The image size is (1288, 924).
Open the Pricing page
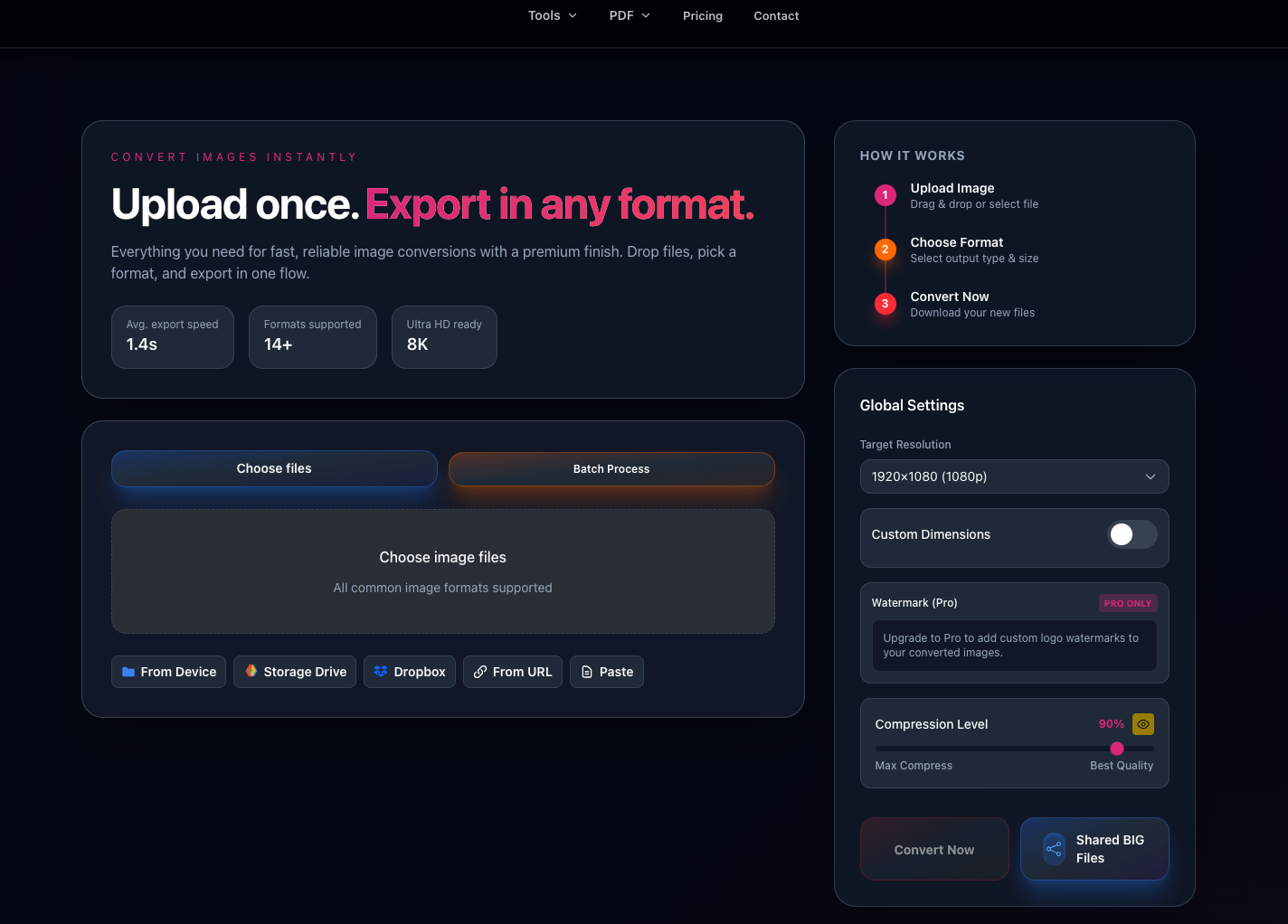click(x=703, y=15)
